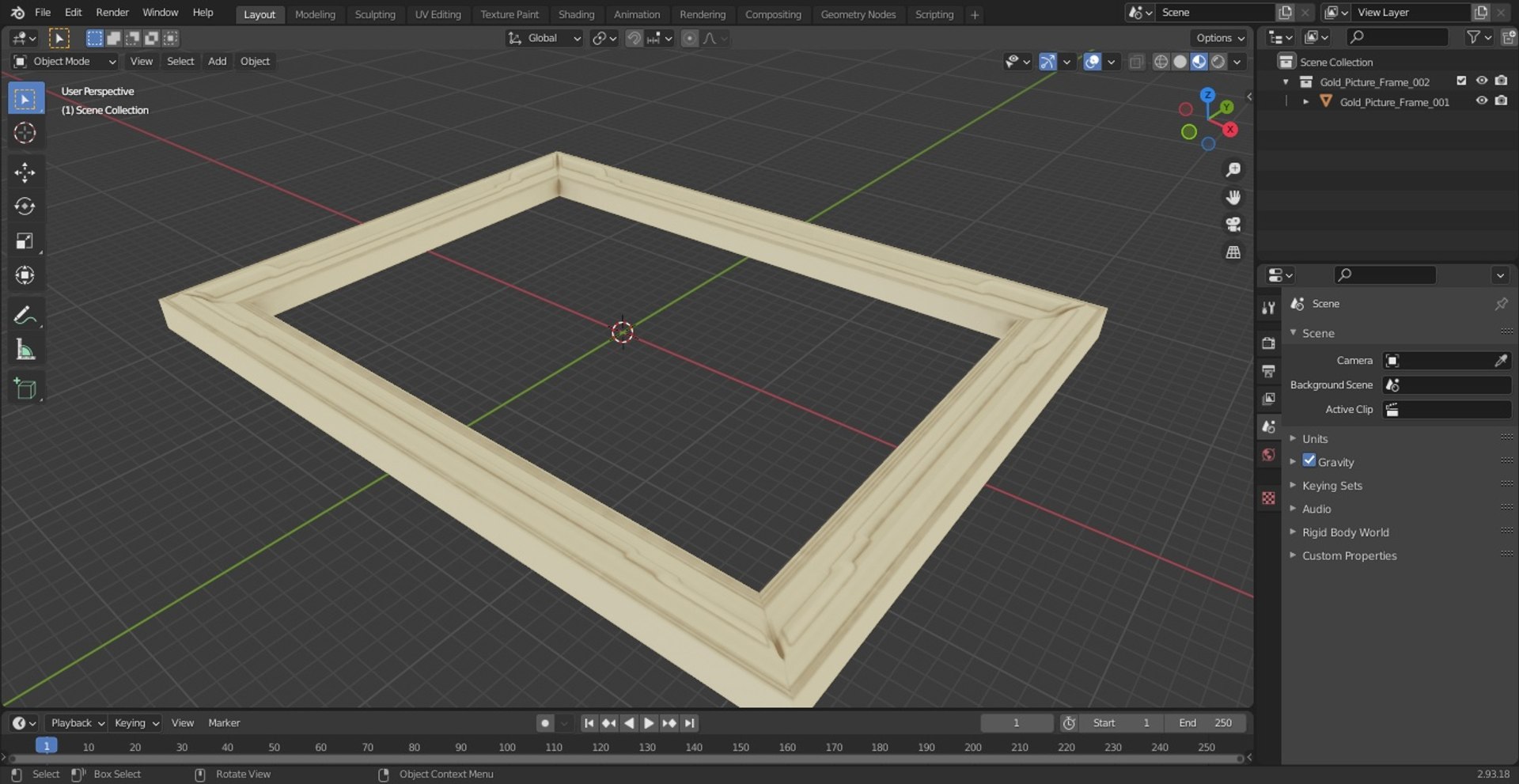This screenshot has height=784, width=1519.
Task: Click the current frame marker 1
Action: (x=47, y=746)
